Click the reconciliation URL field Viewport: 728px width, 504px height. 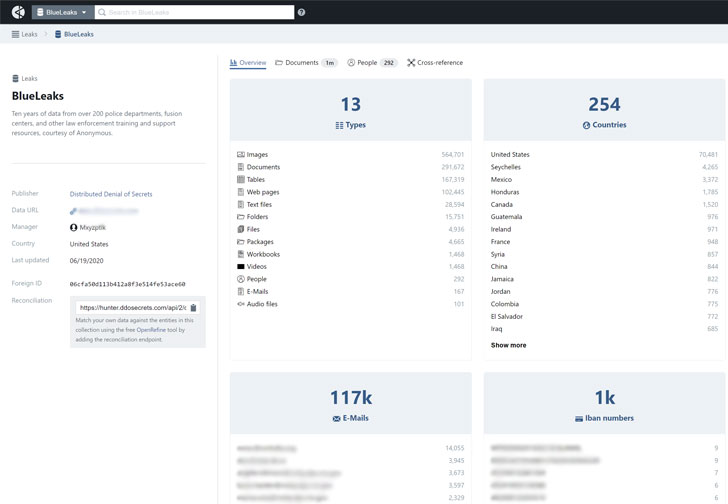click(131, 308)
